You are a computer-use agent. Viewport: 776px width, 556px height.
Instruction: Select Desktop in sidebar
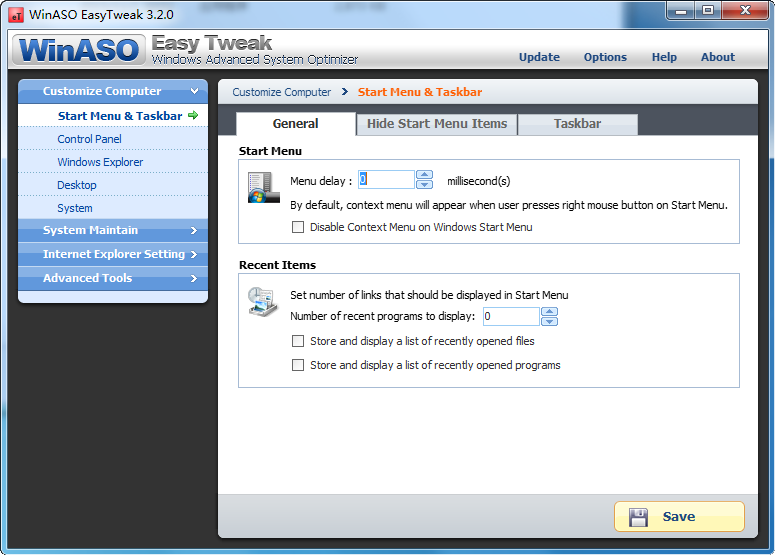113,185
